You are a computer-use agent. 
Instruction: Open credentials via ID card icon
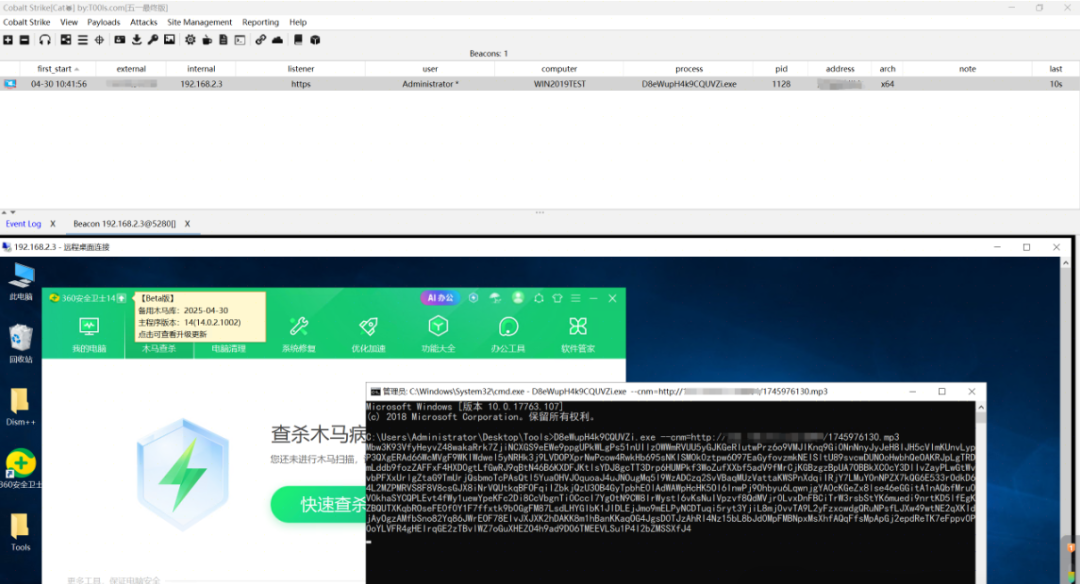point(120,40)
